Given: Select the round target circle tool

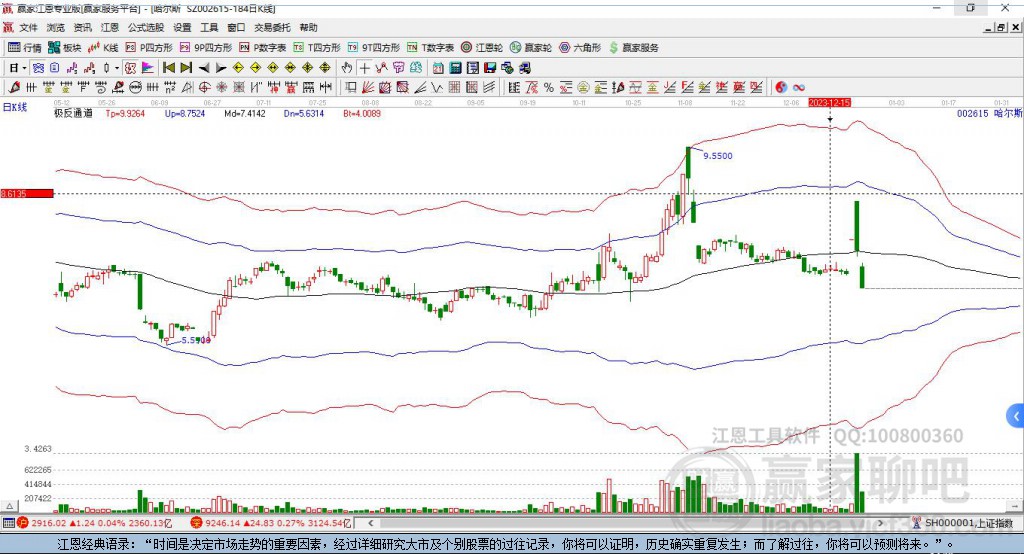Looking at the screenshot, I should click(x=204, y=88).
